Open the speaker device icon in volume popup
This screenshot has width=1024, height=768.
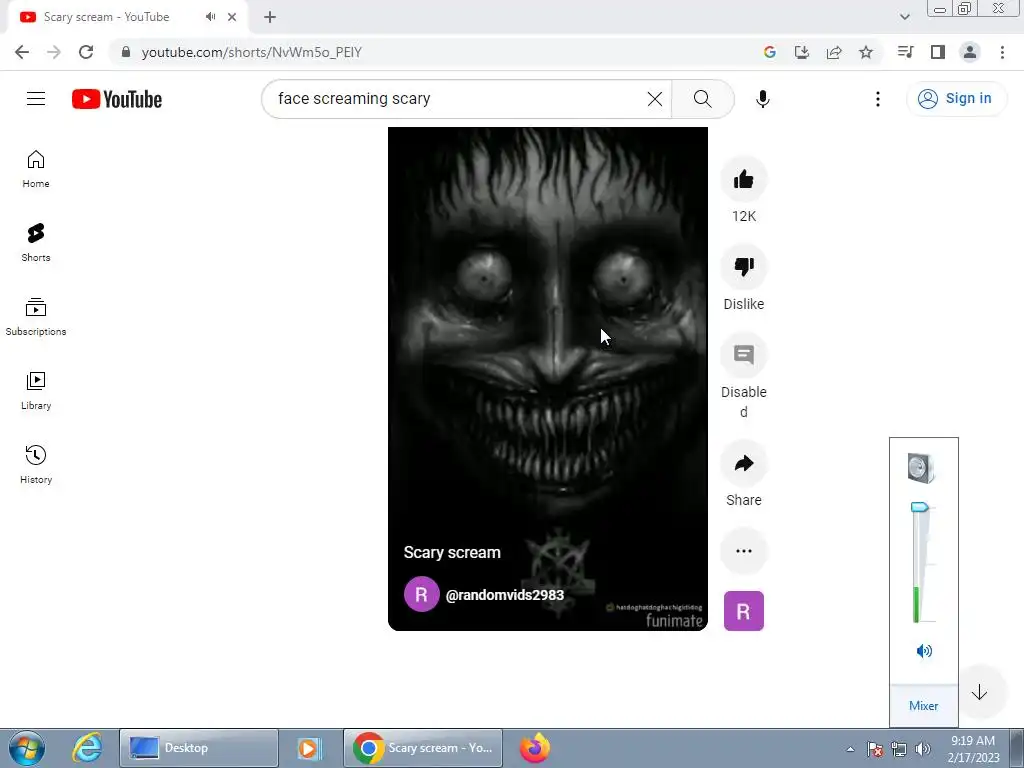point(921,468)
